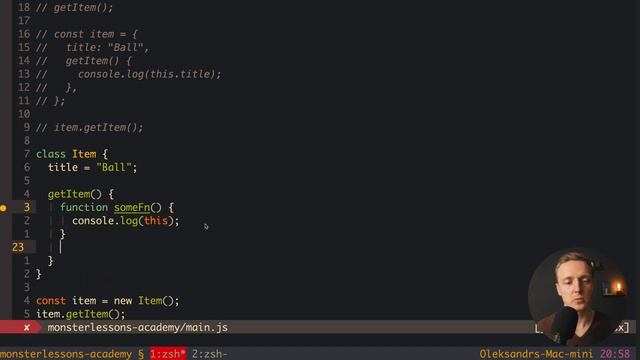Viewport: 640px width, 360px height.
Task: Click the Oleksandrs-Mac-mini hostname
Action: 536,354
